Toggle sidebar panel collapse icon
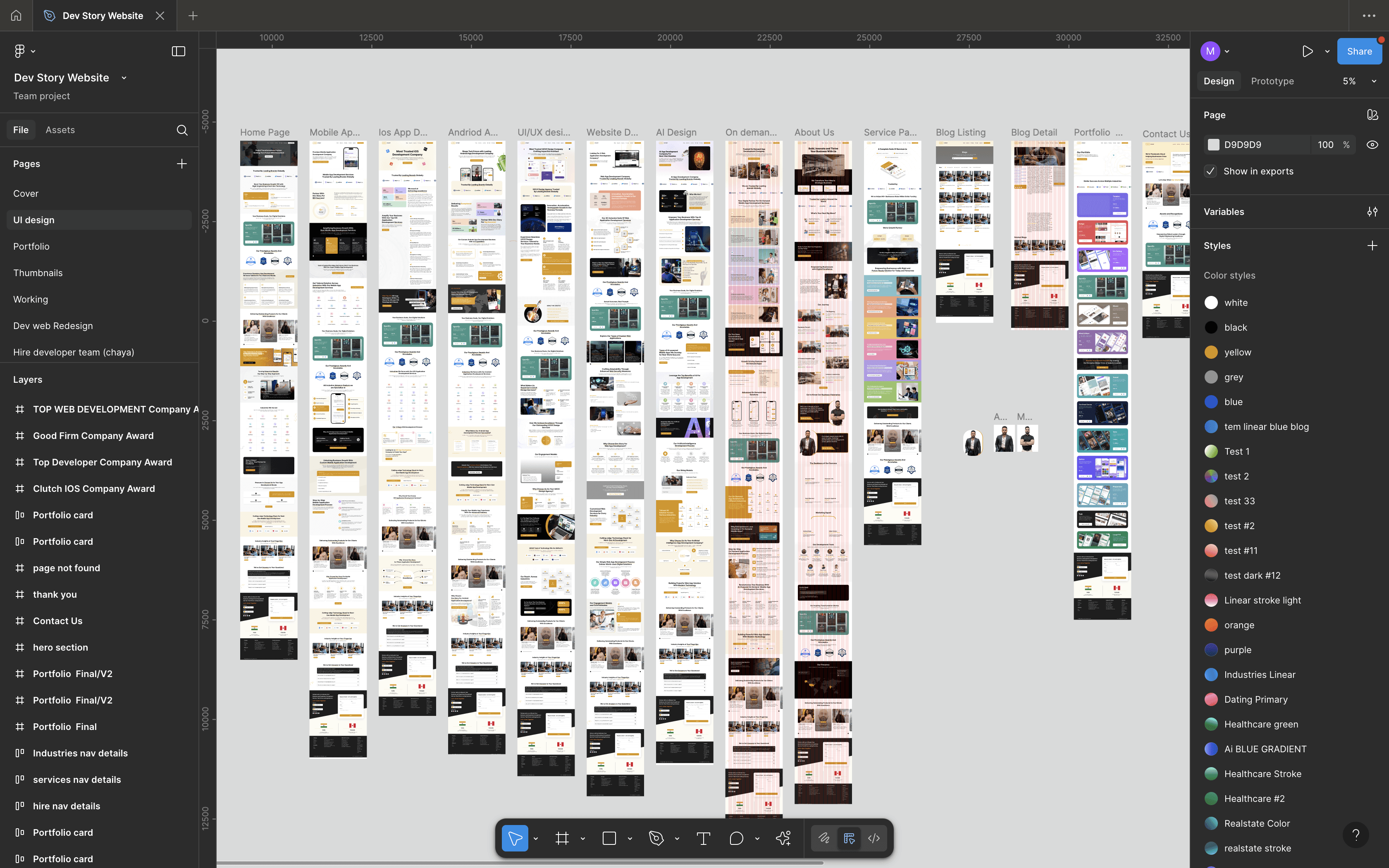1389x868 pixels. tap(179, 52)
